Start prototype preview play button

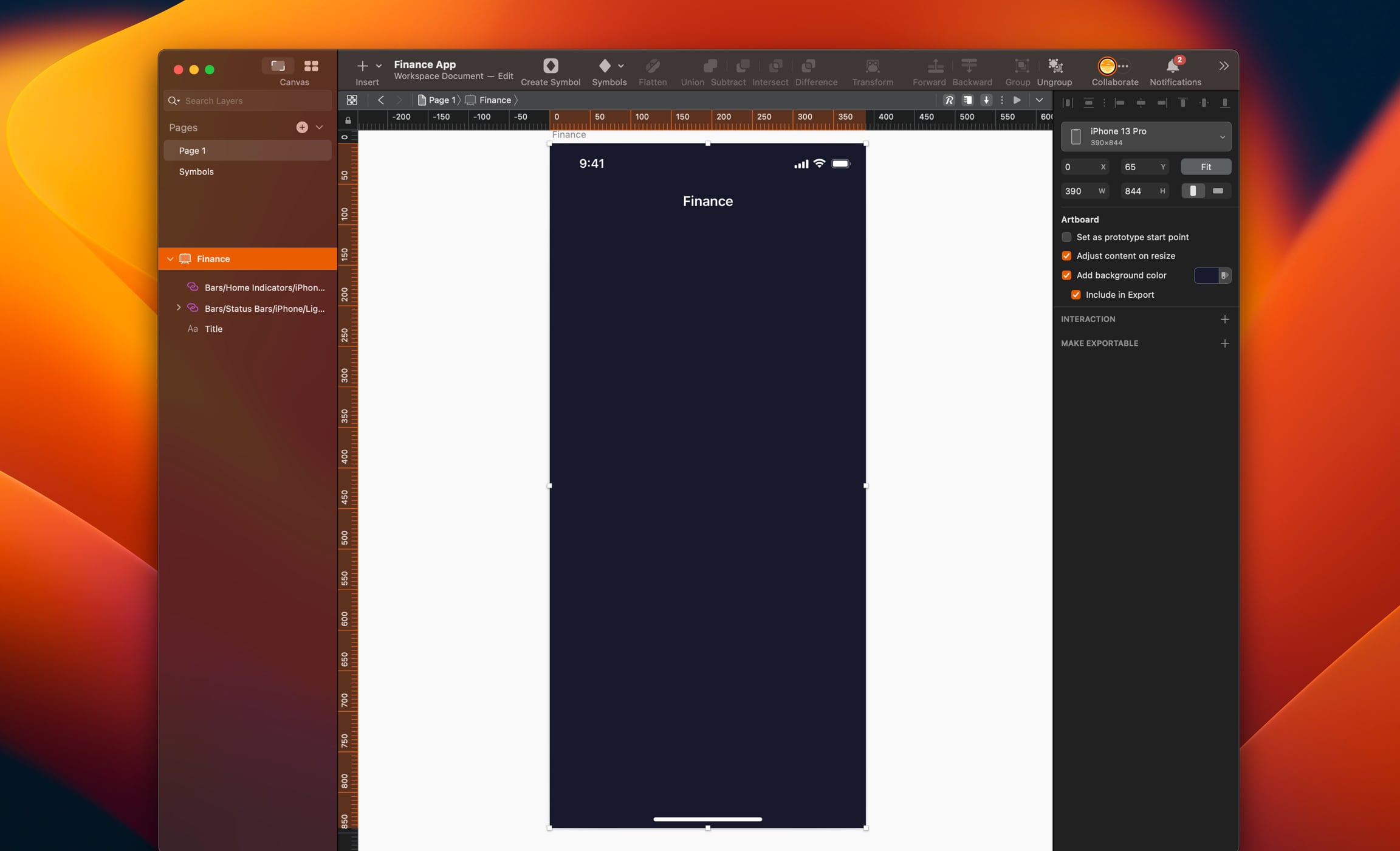point(1017,100)
